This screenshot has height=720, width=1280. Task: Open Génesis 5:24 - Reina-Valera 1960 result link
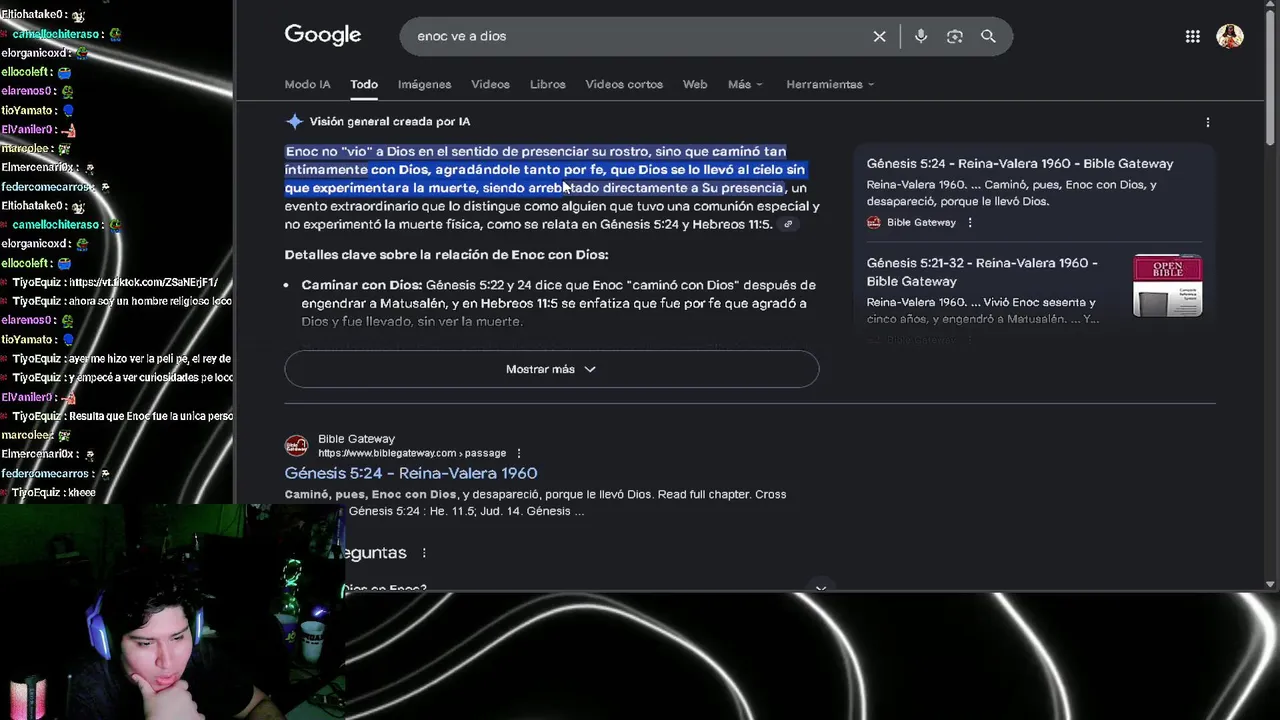point(411,473)
